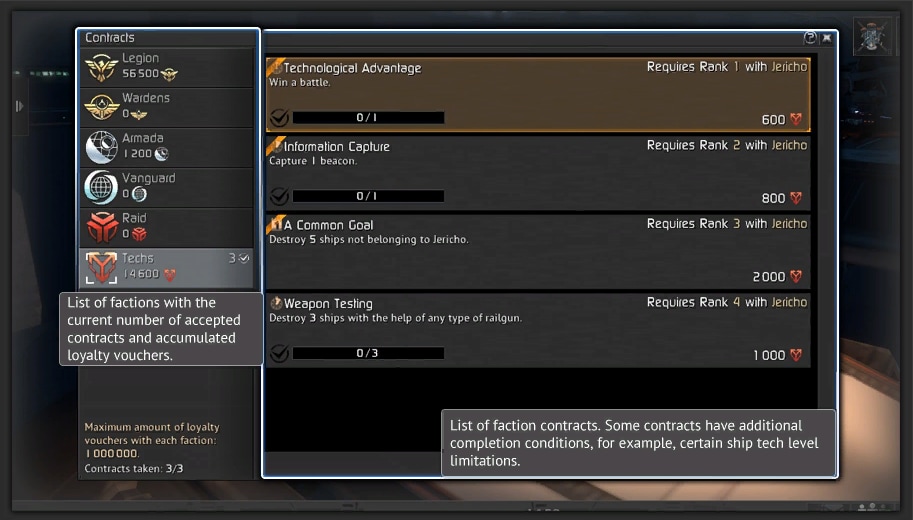
Task: Click the Technological Advantage contract title
Action: pos(352,68)
